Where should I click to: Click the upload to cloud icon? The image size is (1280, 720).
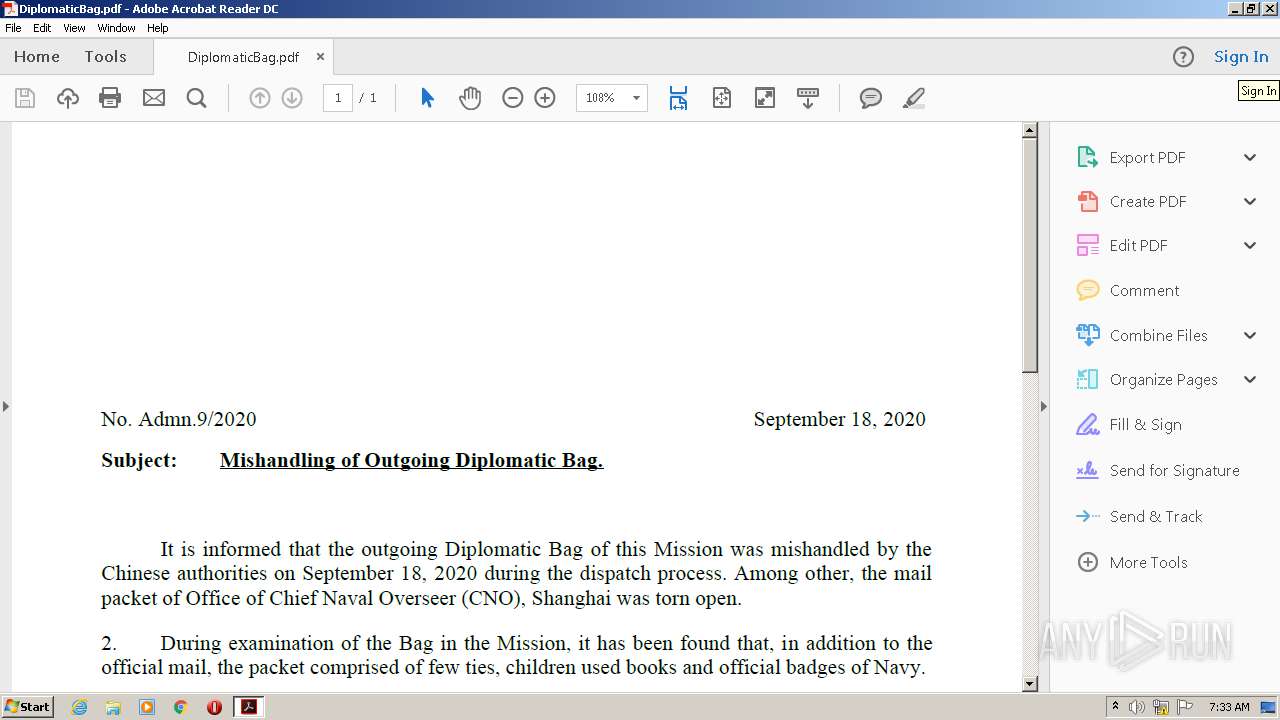tap(68, 98)
